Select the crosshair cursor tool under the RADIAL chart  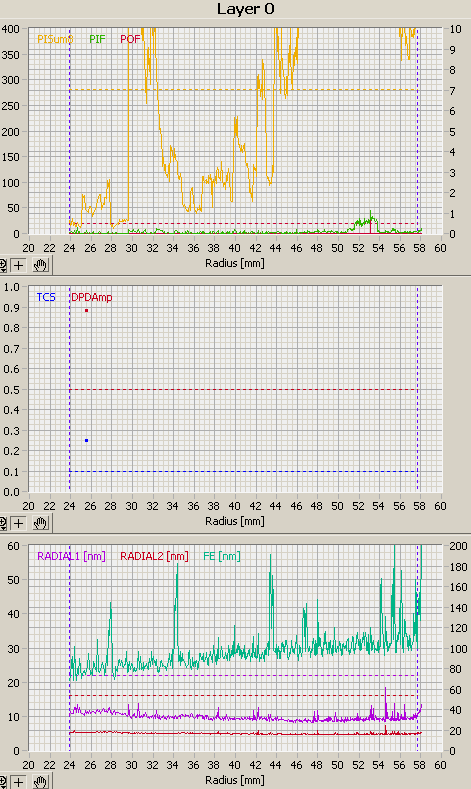19,782
